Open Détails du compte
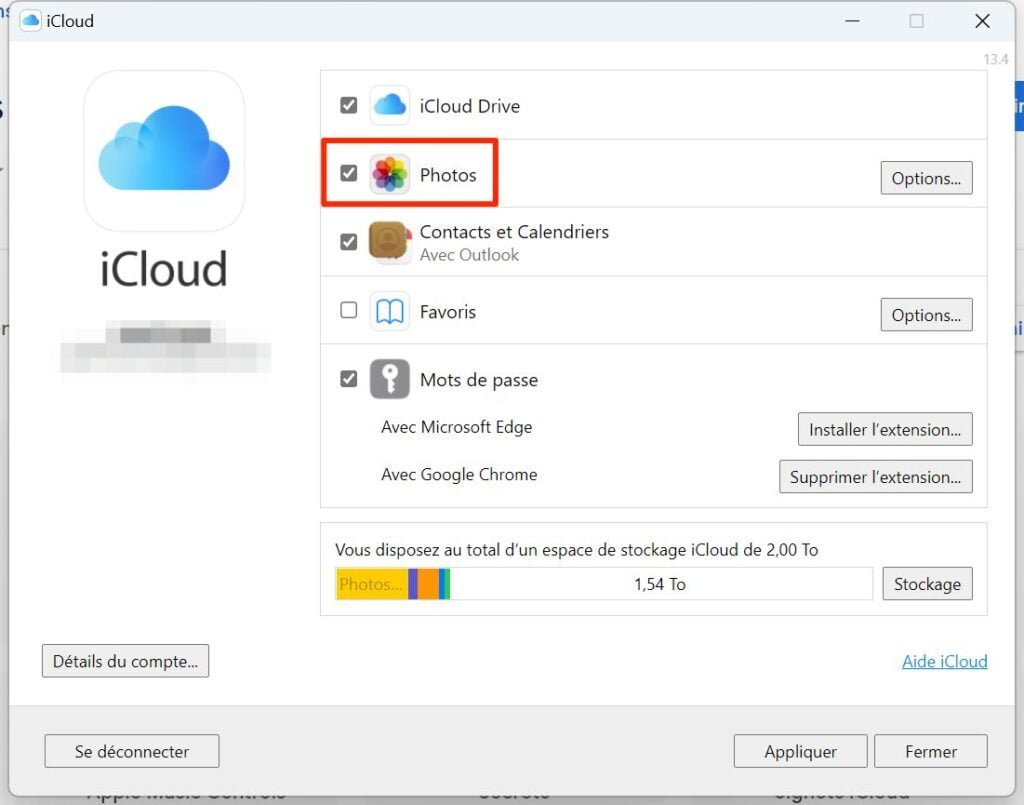The image size is (1024, 805). [x=125, y=661]
